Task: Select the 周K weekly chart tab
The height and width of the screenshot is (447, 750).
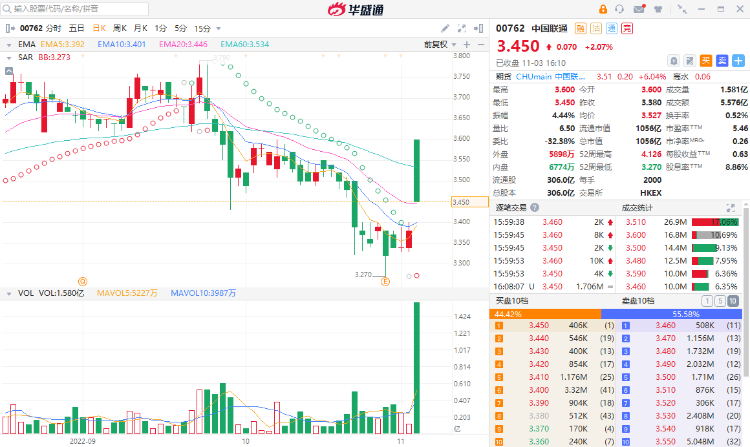Action: point(120,28)
